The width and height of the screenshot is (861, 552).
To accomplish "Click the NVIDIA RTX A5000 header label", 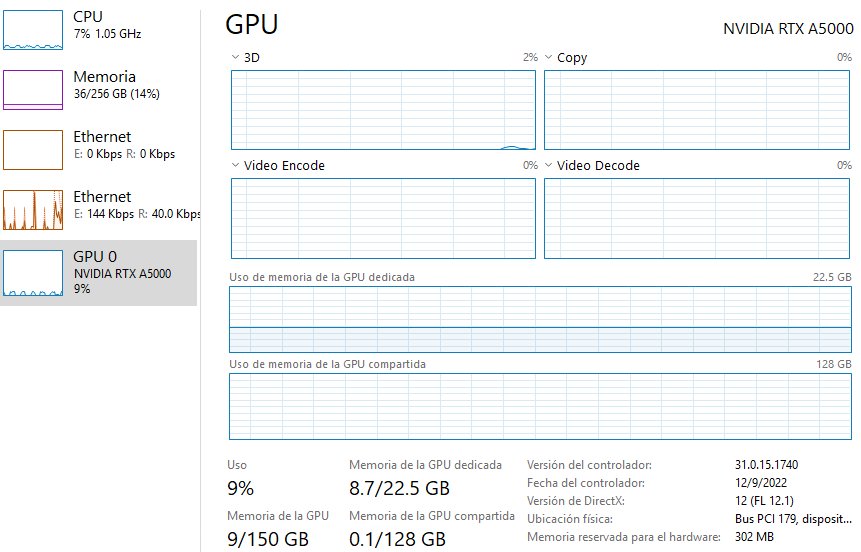I will 788,28.
